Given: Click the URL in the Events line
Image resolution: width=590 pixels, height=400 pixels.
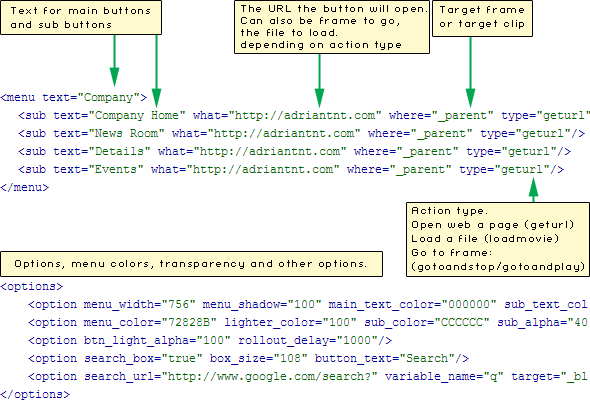Looking at the screenshot, I should coord(263,170).
